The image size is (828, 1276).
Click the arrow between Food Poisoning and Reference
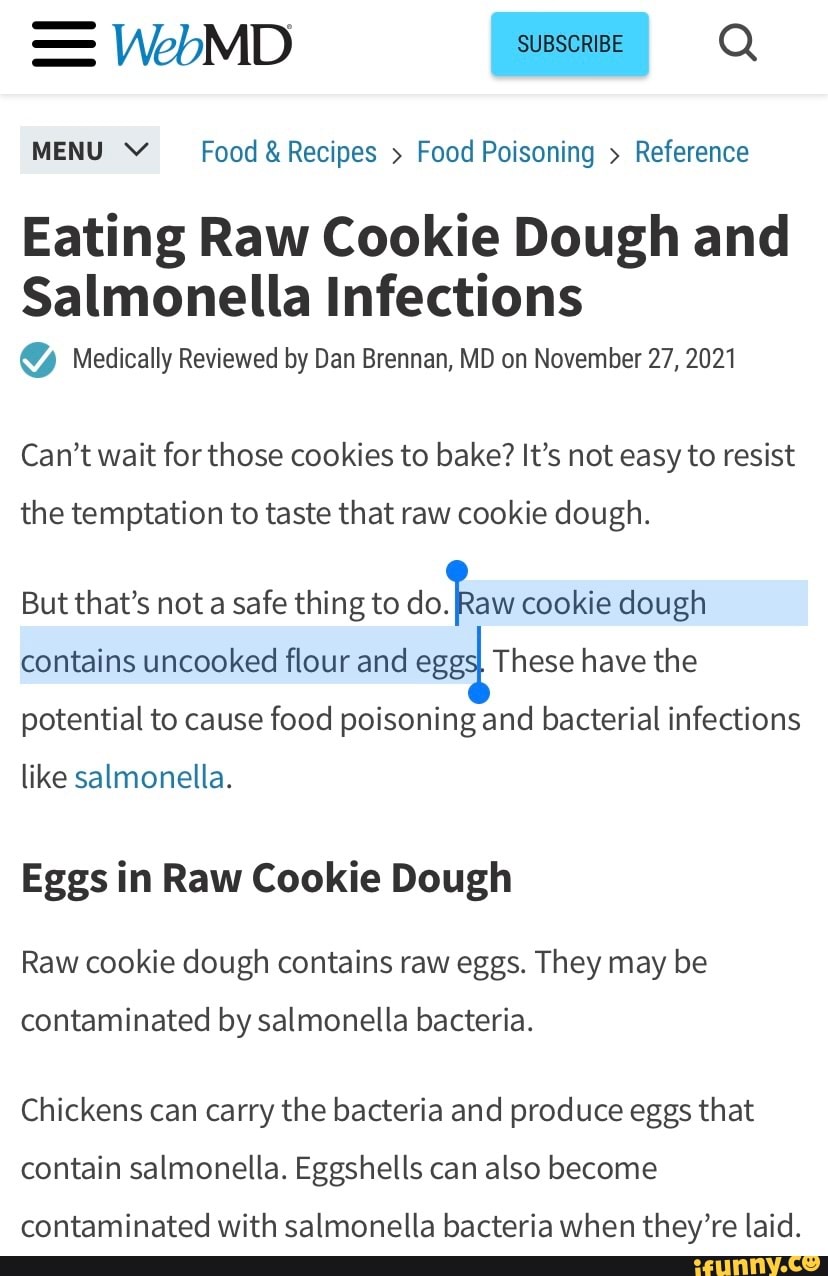614,154
